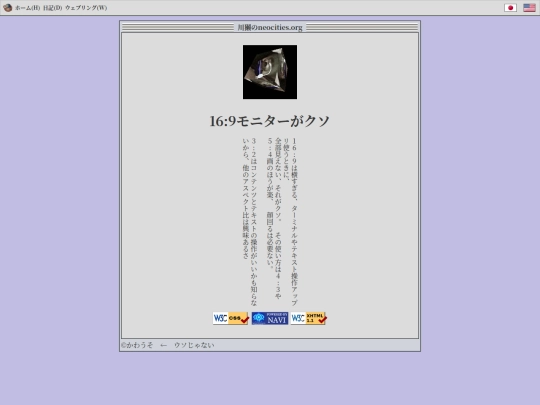Open the 日記(D) menu item
The image size is (540, 405).
[52, 8]
